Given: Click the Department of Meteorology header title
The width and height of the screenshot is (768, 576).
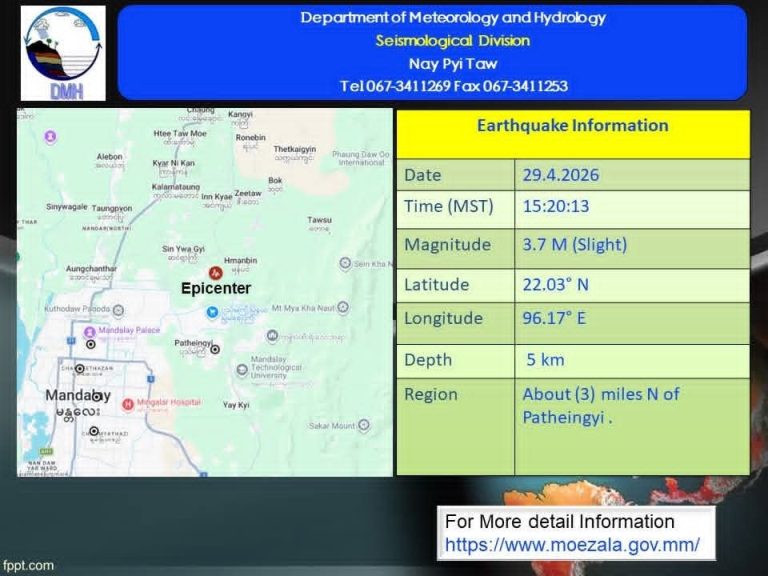Looking at the screenshot, I should click(x=453, y=18).
